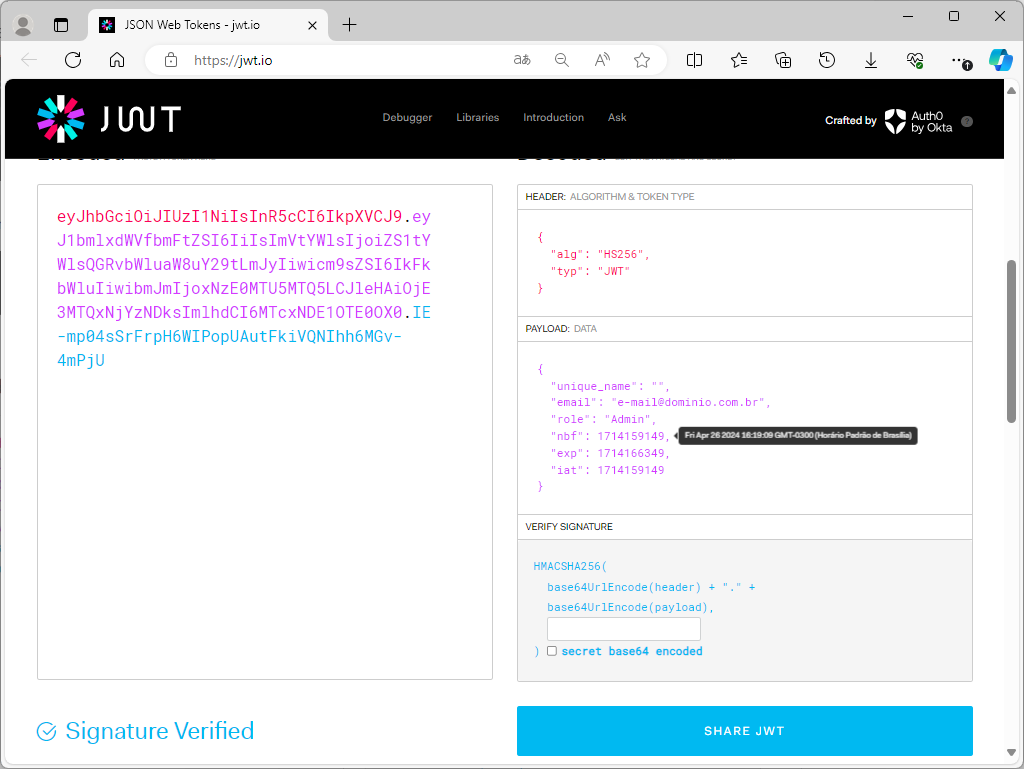Click the browser back arrow
Viewport: 1024px width, 769px height.
(x=29, y=60)
